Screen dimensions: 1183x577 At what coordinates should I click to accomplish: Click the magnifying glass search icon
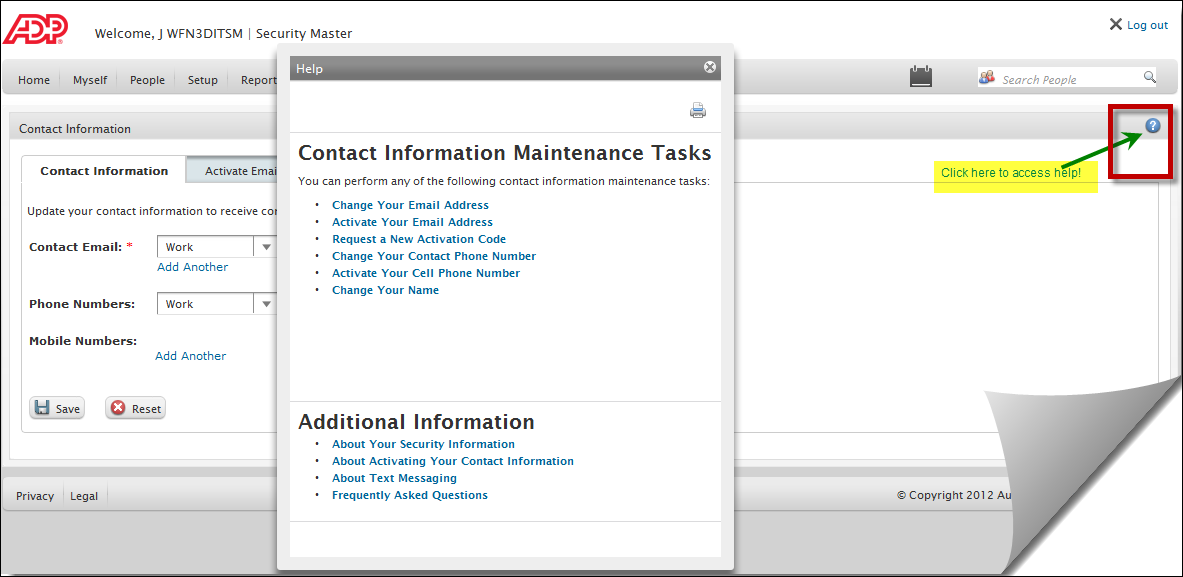pos(1149,77)
